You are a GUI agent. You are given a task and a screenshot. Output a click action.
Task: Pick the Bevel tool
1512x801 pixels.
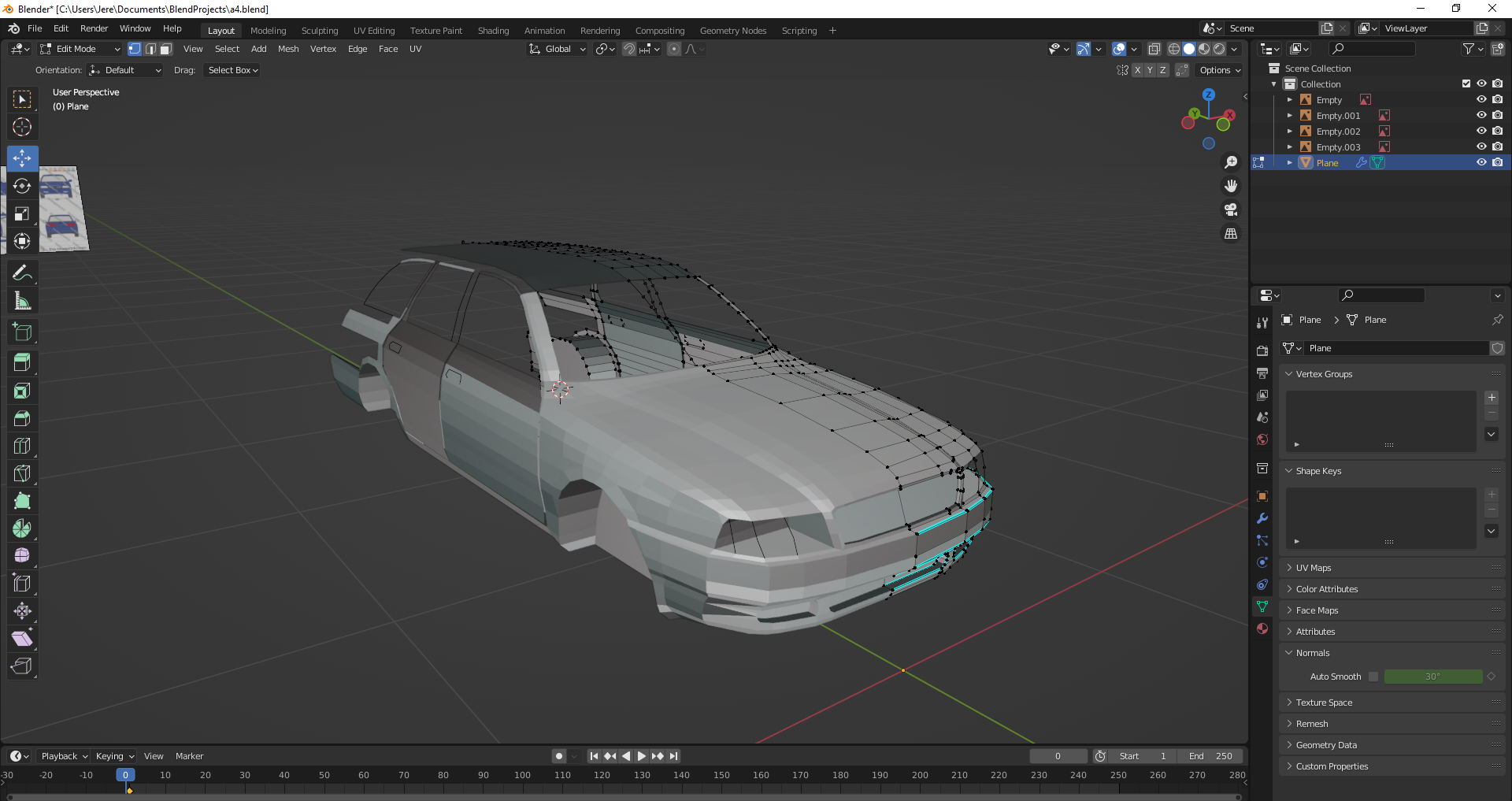22,418
